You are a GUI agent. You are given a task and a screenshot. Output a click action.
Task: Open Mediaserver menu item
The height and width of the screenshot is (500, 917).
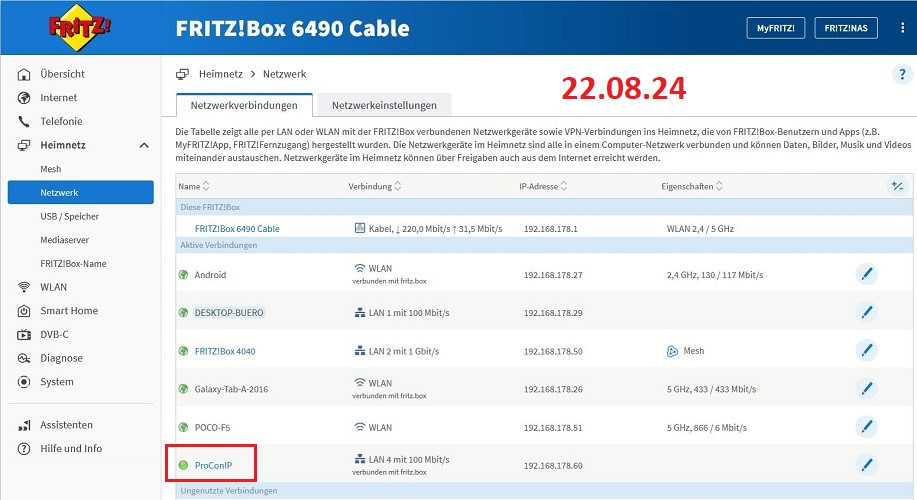point(64,240)
